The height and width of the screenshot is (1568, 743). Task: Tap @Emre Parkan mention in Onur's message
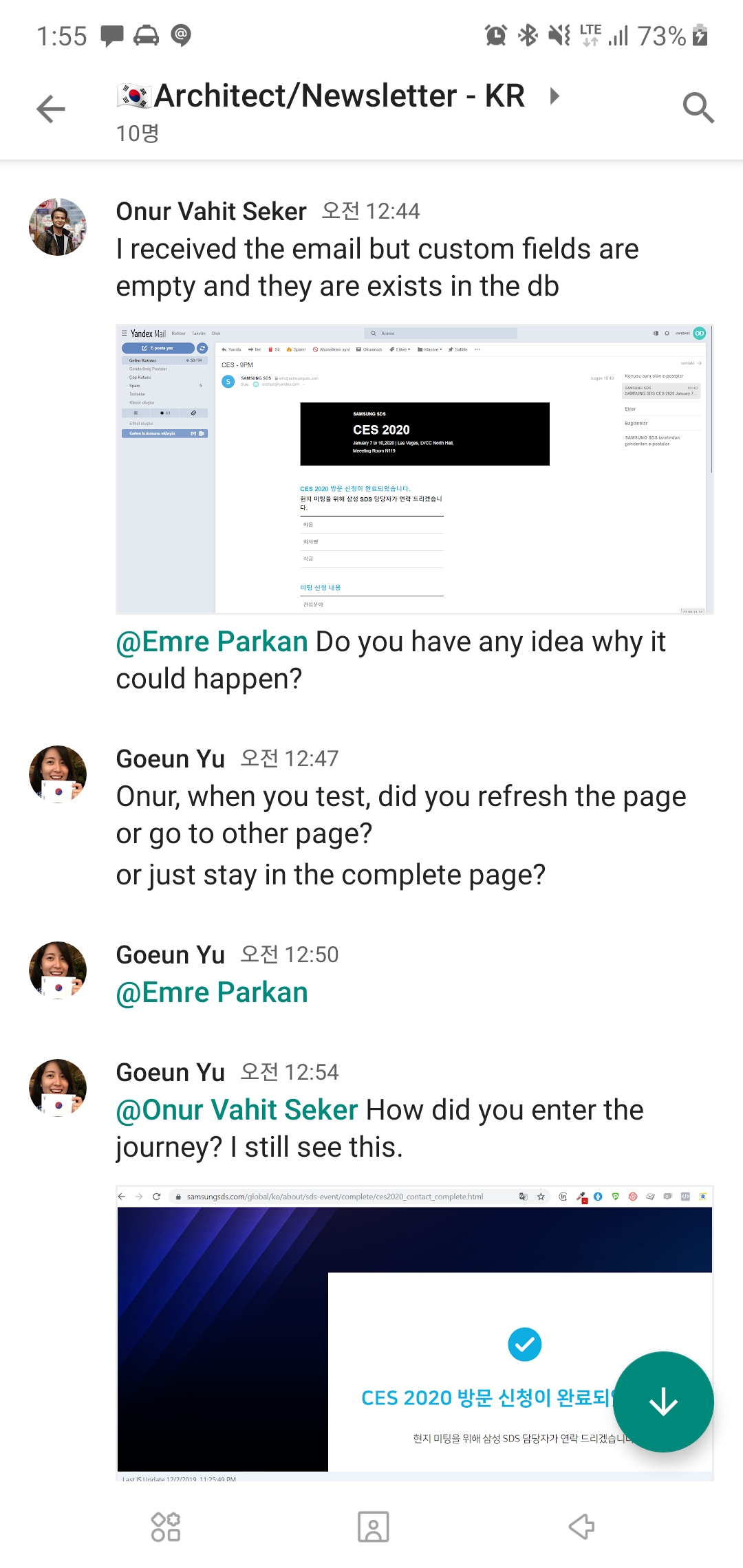coord(212,642)
